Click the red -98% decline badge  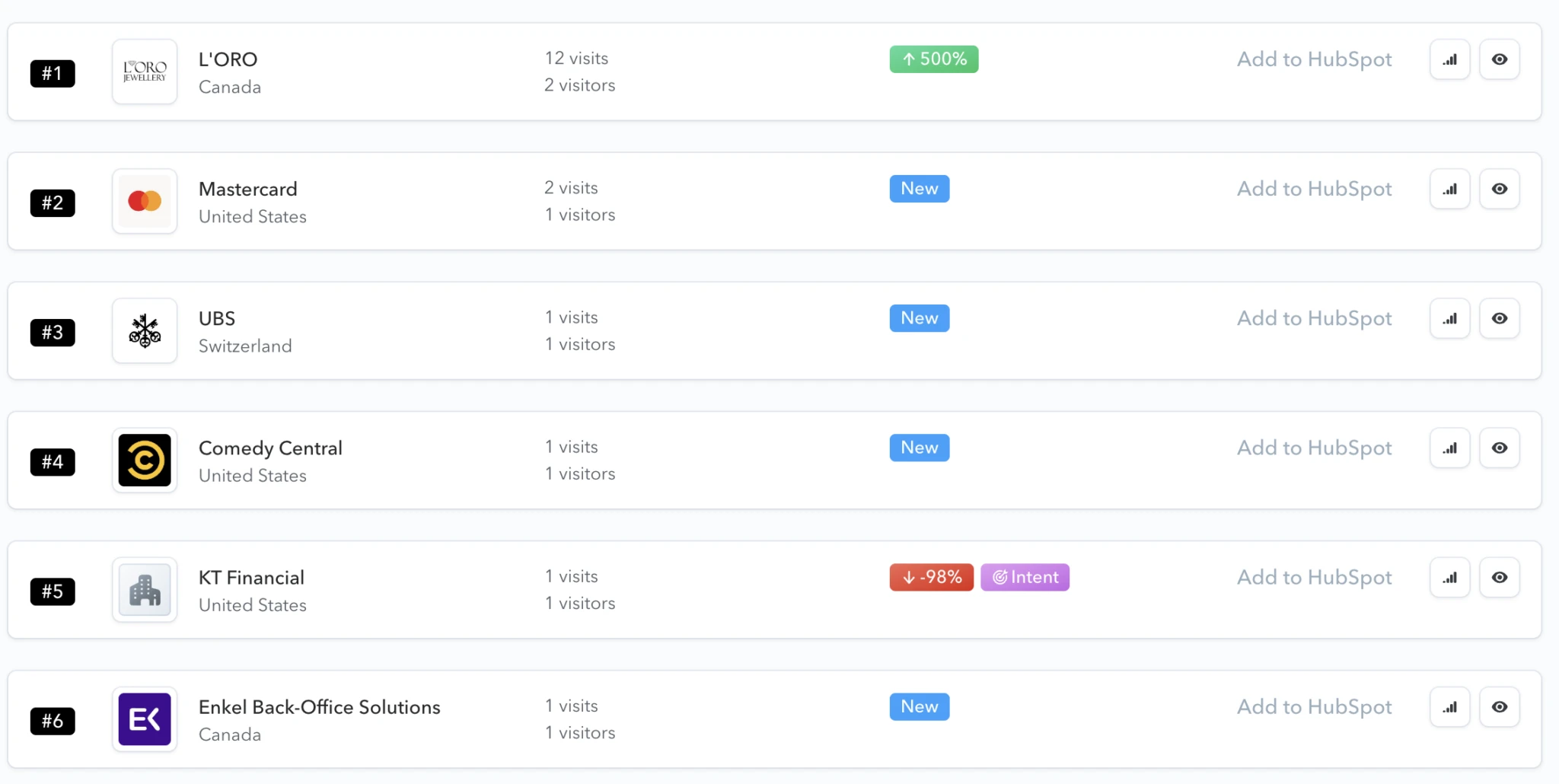932,577
